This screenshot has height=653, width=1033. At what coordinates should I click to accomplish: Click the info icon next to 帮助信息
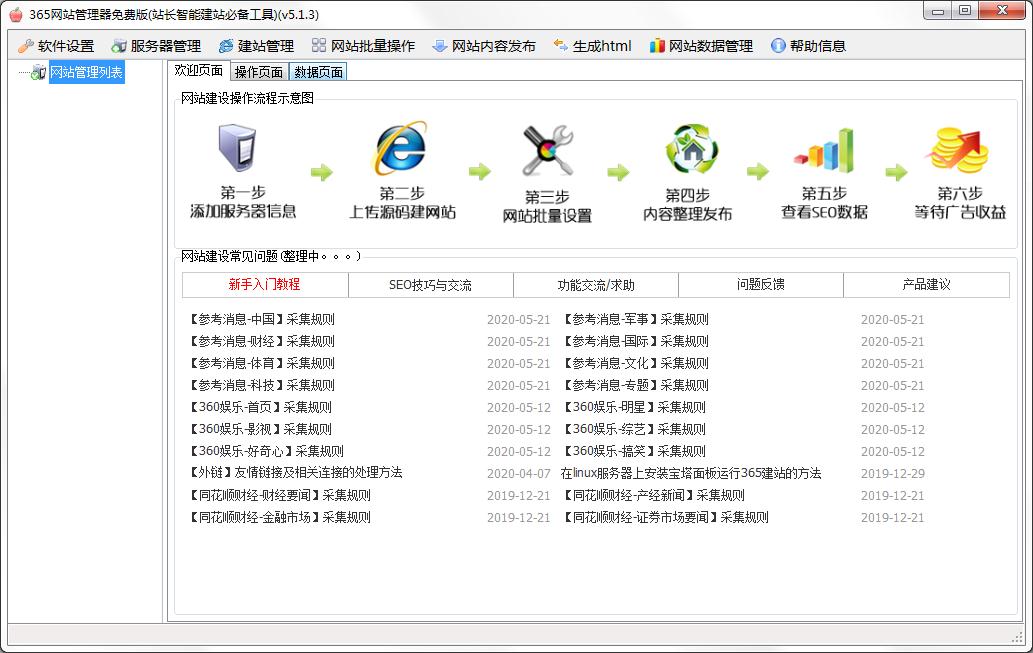(x=778, y=46)
